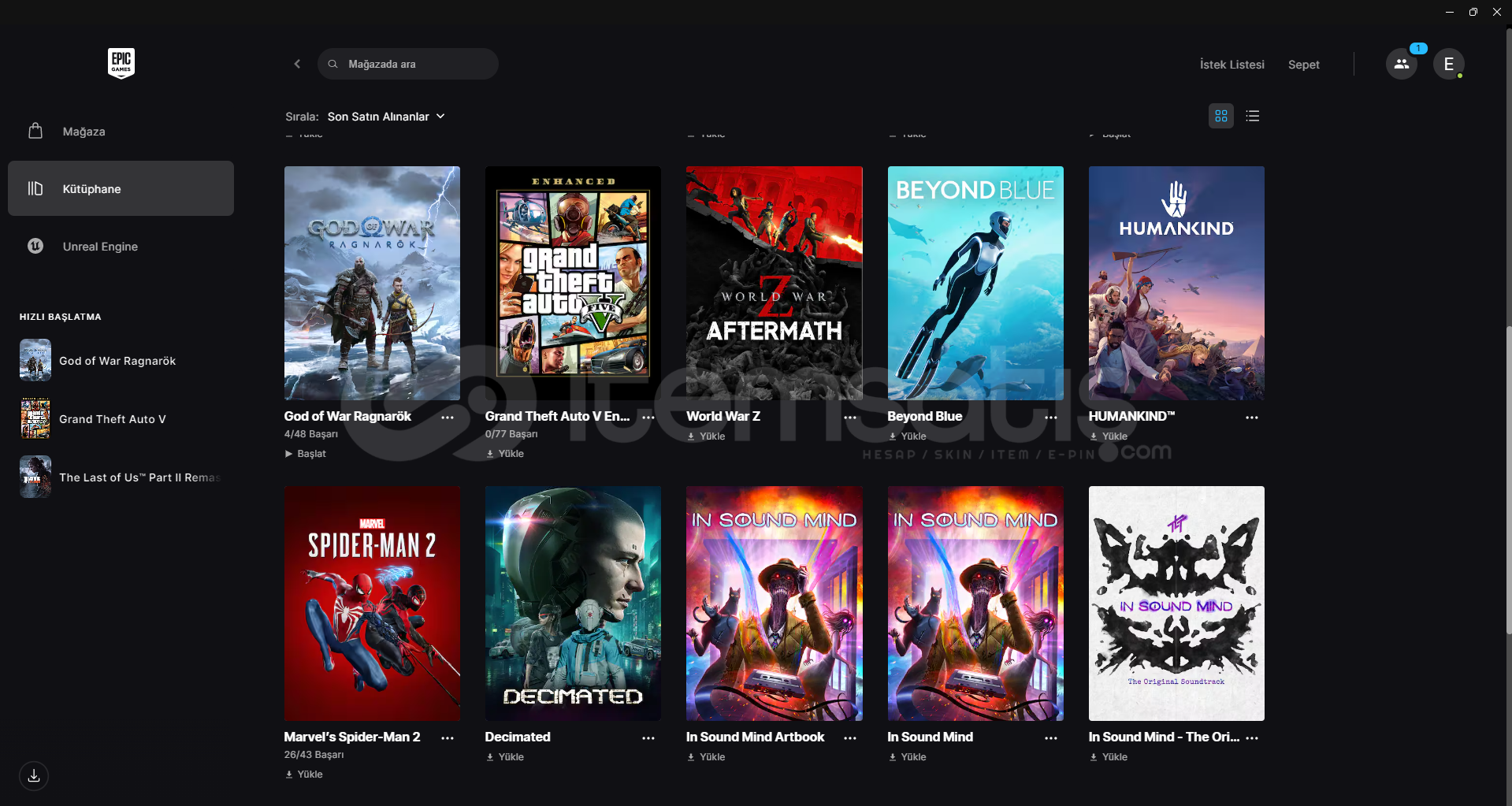The image size is (1512, 806).
Task: Click Yükle under In Sound Mind game
Action: pos(908,757)
